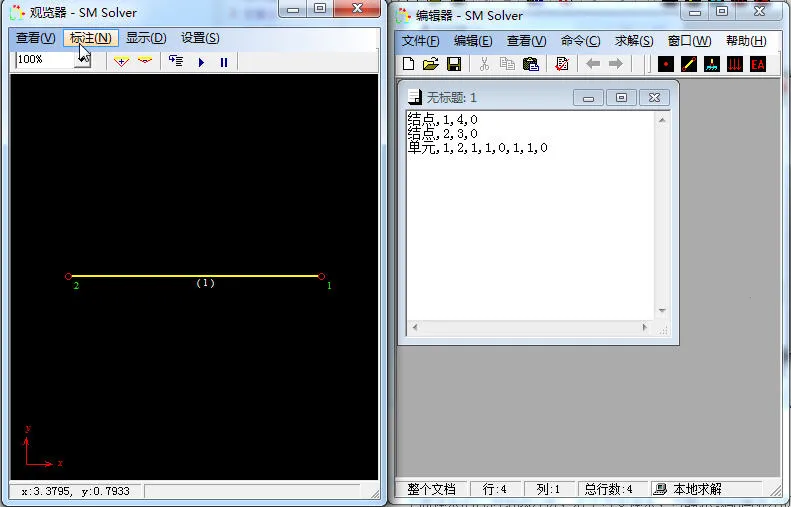Save the document with floppy disk icon
Viewport: 791px width, 507px height.
click(x=454, y=64)
